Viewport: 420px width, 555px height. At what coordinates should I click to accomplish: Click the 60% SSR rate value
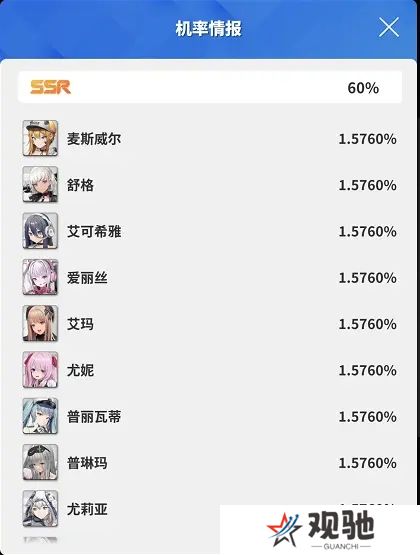pos(363,88)
